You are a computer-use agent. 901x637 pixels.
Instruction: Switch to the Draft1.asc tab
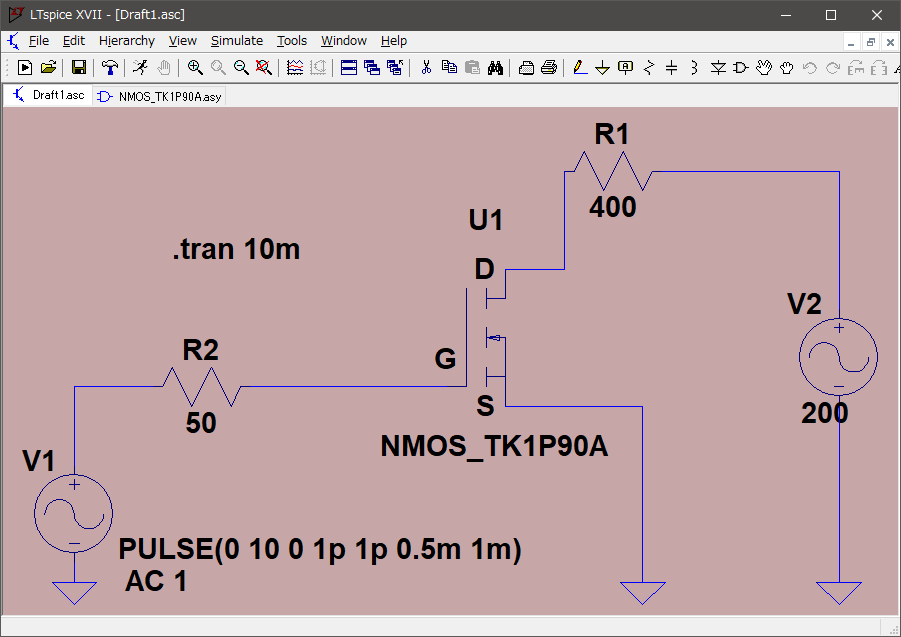[49, 95]
